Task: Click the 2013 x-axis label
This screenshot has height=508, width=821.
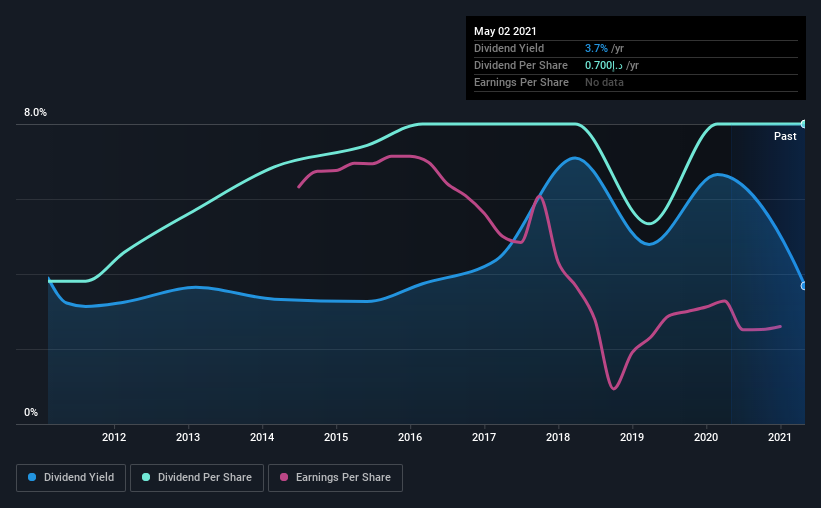Action: pyautogui.click(x=188, y=437)
